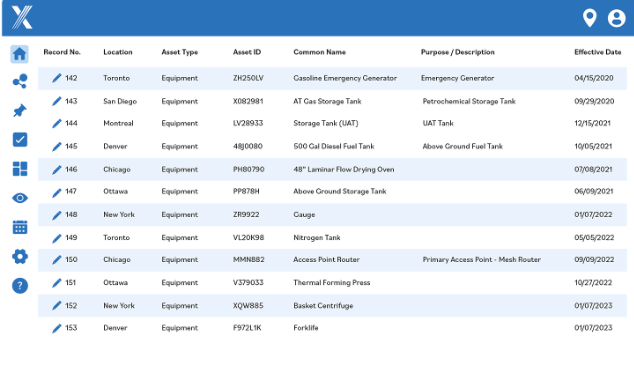The image size is (634, 381).
Task: Sort by the Purpose / Description header
Action: click(457, 52)
